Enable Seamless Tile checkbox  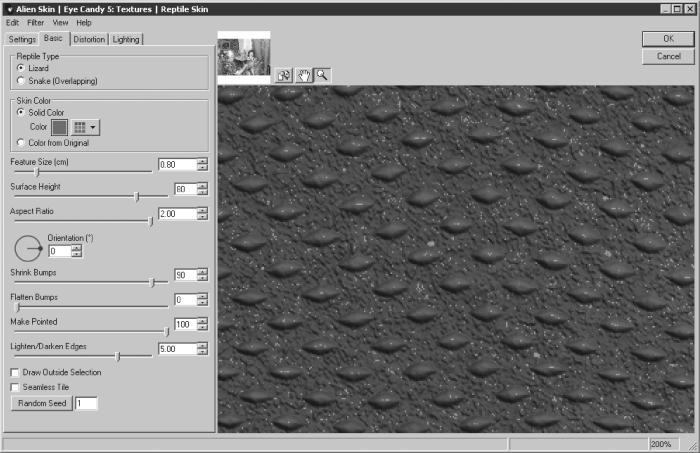tap(15, 387)
